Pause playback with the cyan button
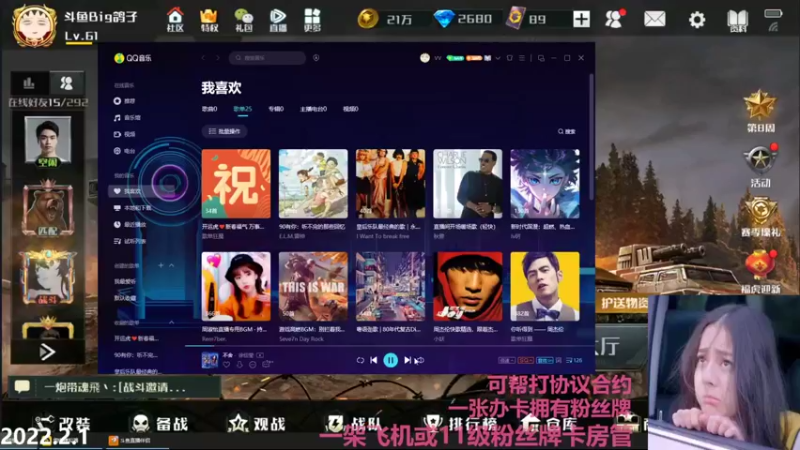The height and width of the screenshot is (450, 800). point(391,360)
